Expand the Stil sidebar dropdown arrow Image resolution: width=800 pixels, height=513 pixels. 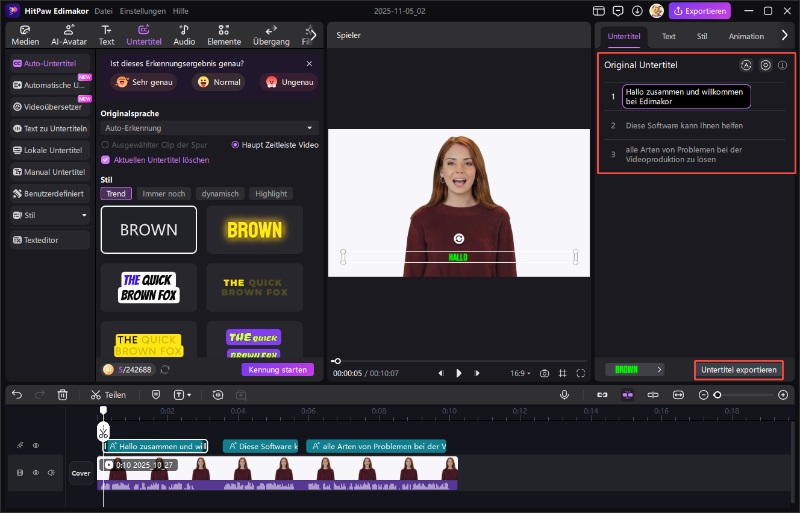click(84, 215)
